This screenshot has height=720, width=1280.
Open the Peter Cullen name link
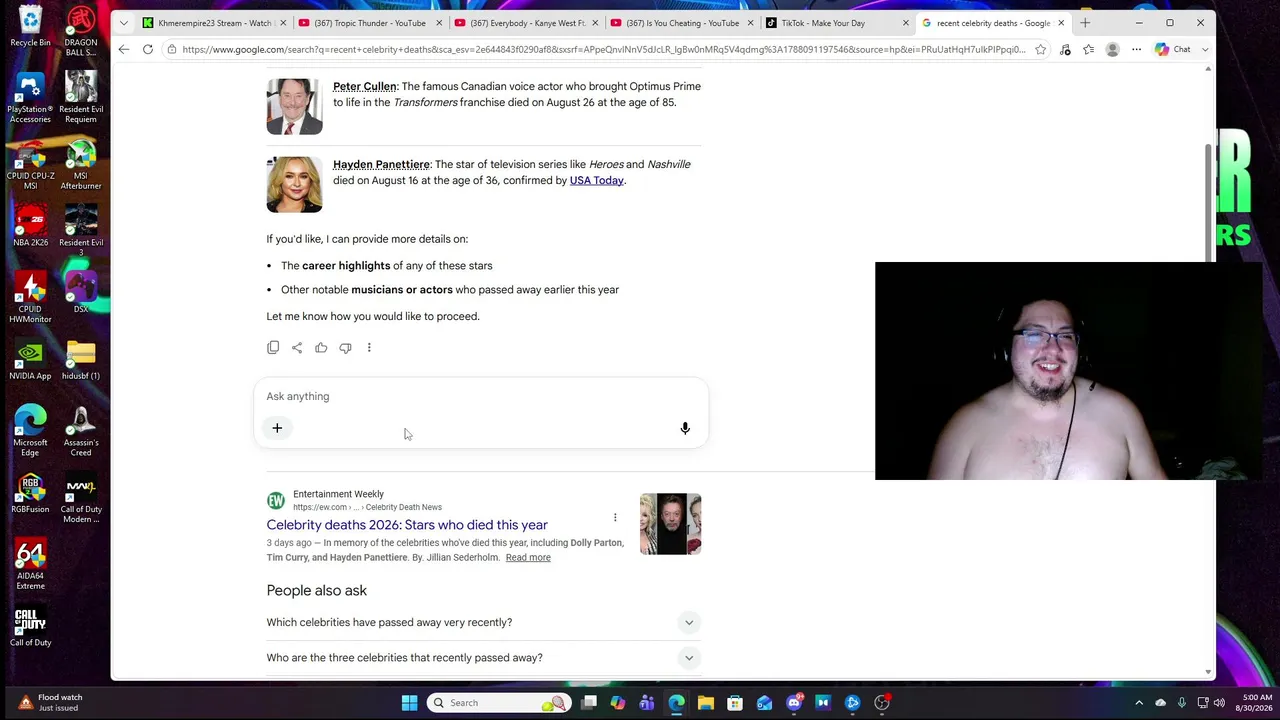(364, 87)
